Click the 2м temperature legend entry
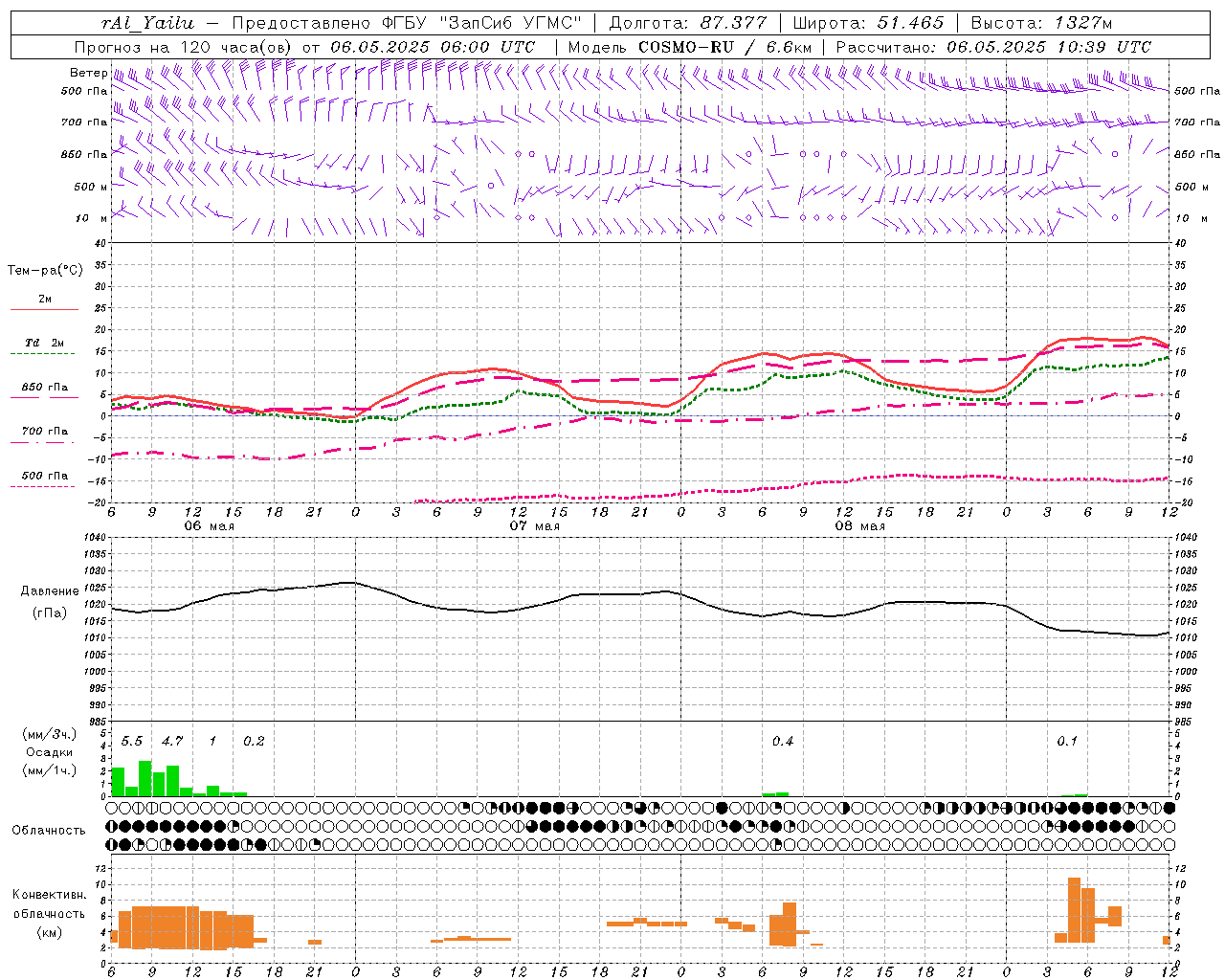The width and height of the screenshot is (1225, 980). (x=45, y=300)
